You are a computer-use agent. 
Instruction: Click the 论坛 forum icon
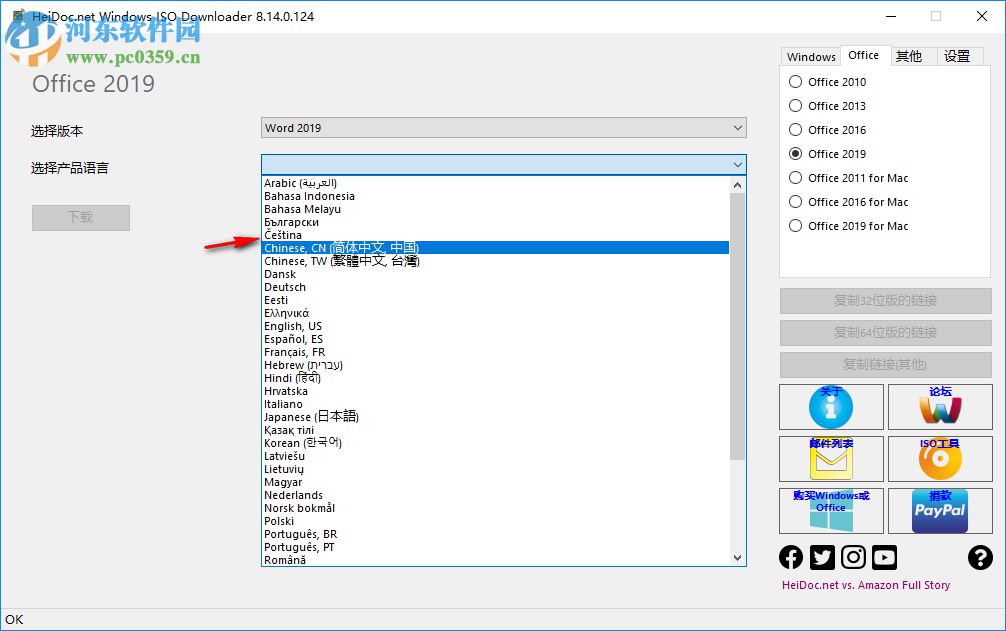tap(940, 407)
